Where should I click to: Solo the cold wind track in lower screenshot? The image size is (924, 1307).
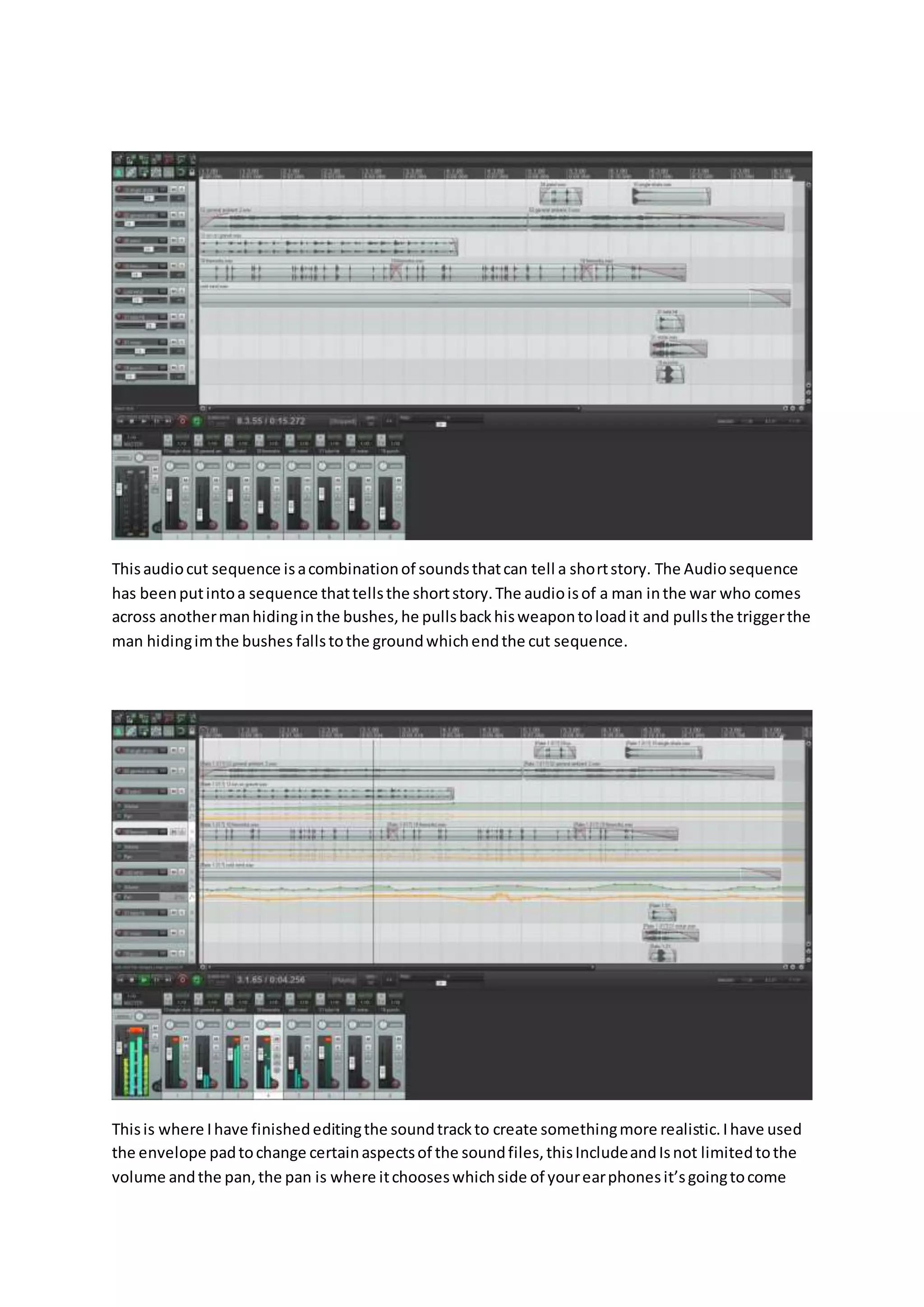click(x=182, y=872)
